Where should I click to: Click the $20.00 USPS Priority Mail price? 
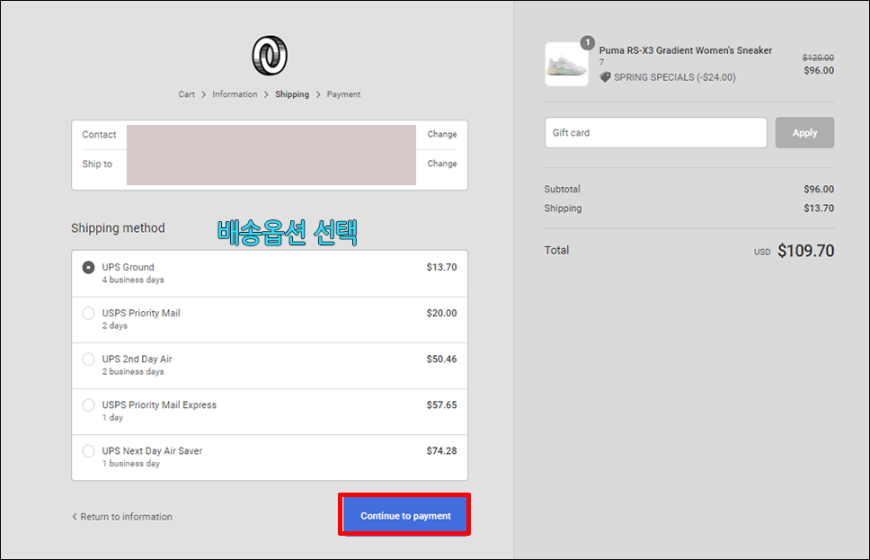pyautogui.click(x=442, y=314)
